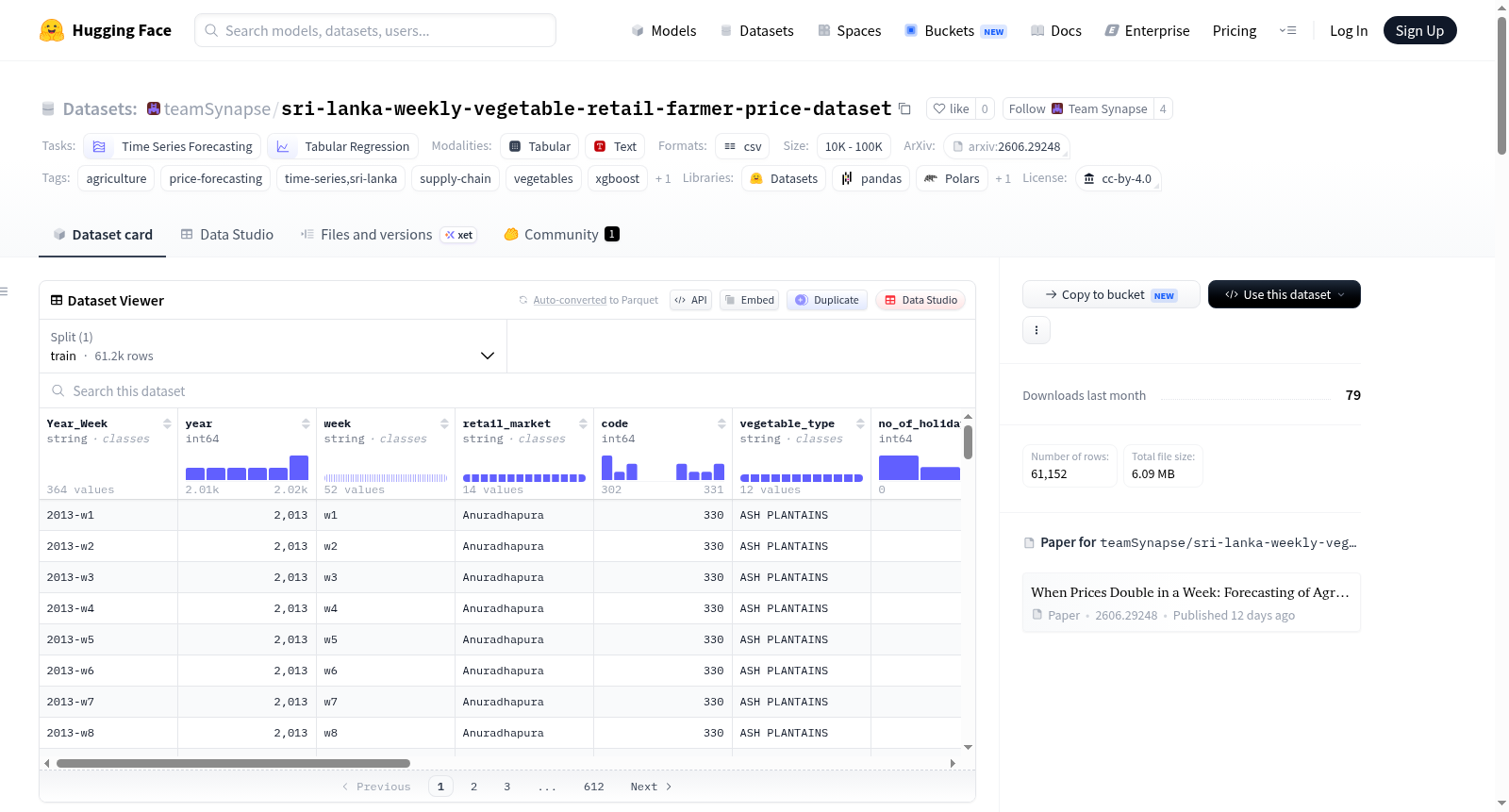Click the year column histogram bars
This screenshot has width=1509, height=812.
tap(247, 468)
